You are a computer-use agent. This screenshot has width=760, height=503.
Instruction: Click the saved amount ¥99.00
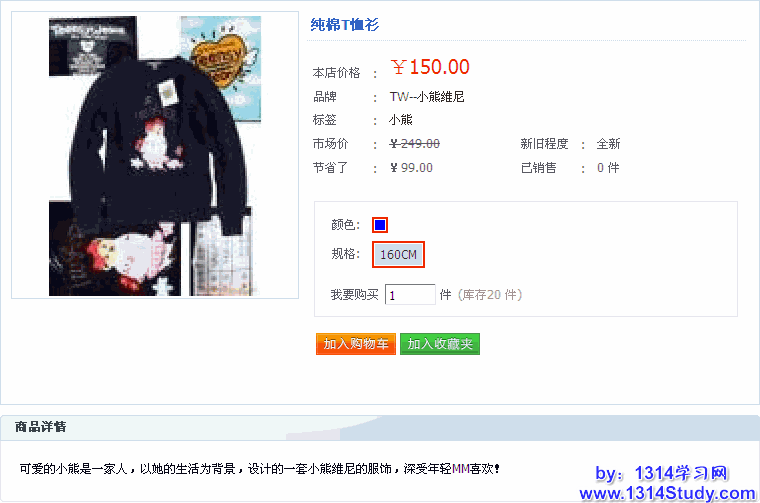point(412,168)
